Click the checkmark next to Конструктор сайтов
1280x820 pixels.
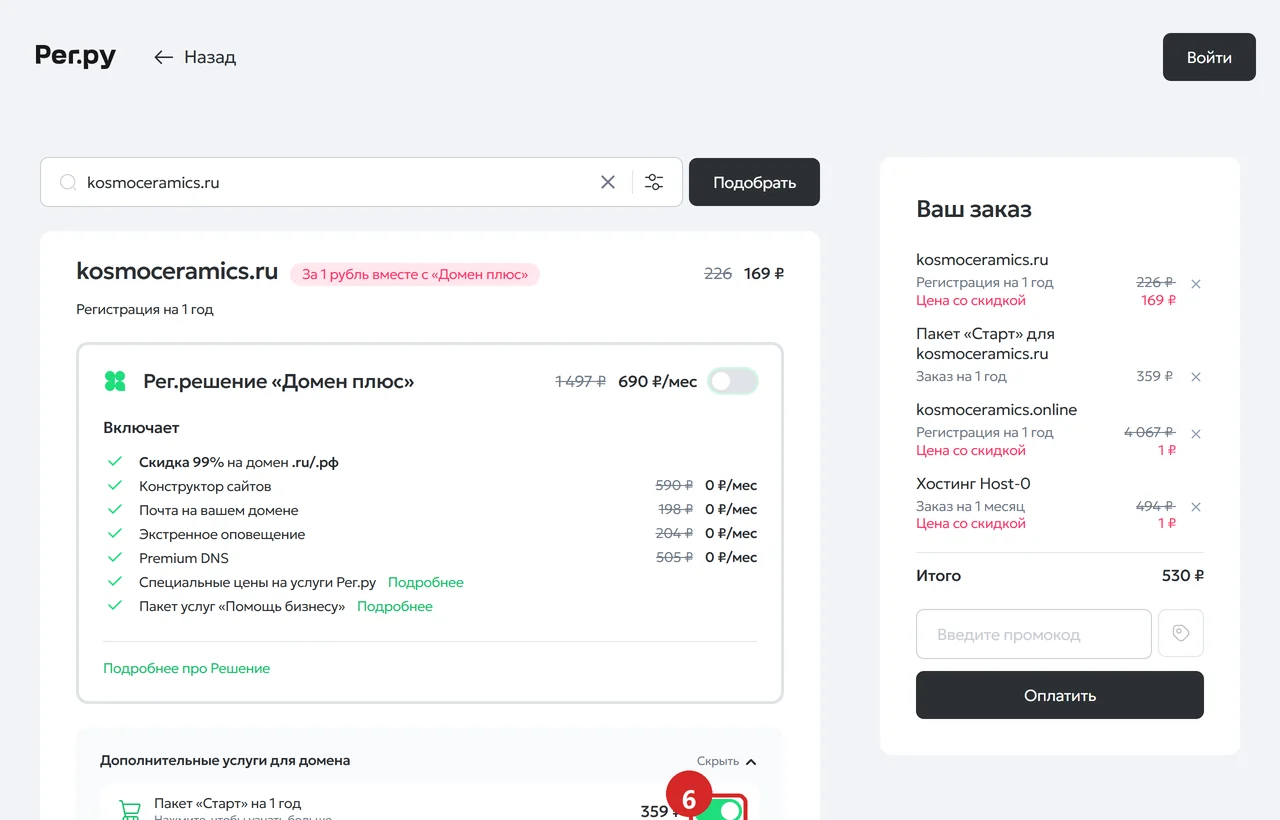click(115, 486)
